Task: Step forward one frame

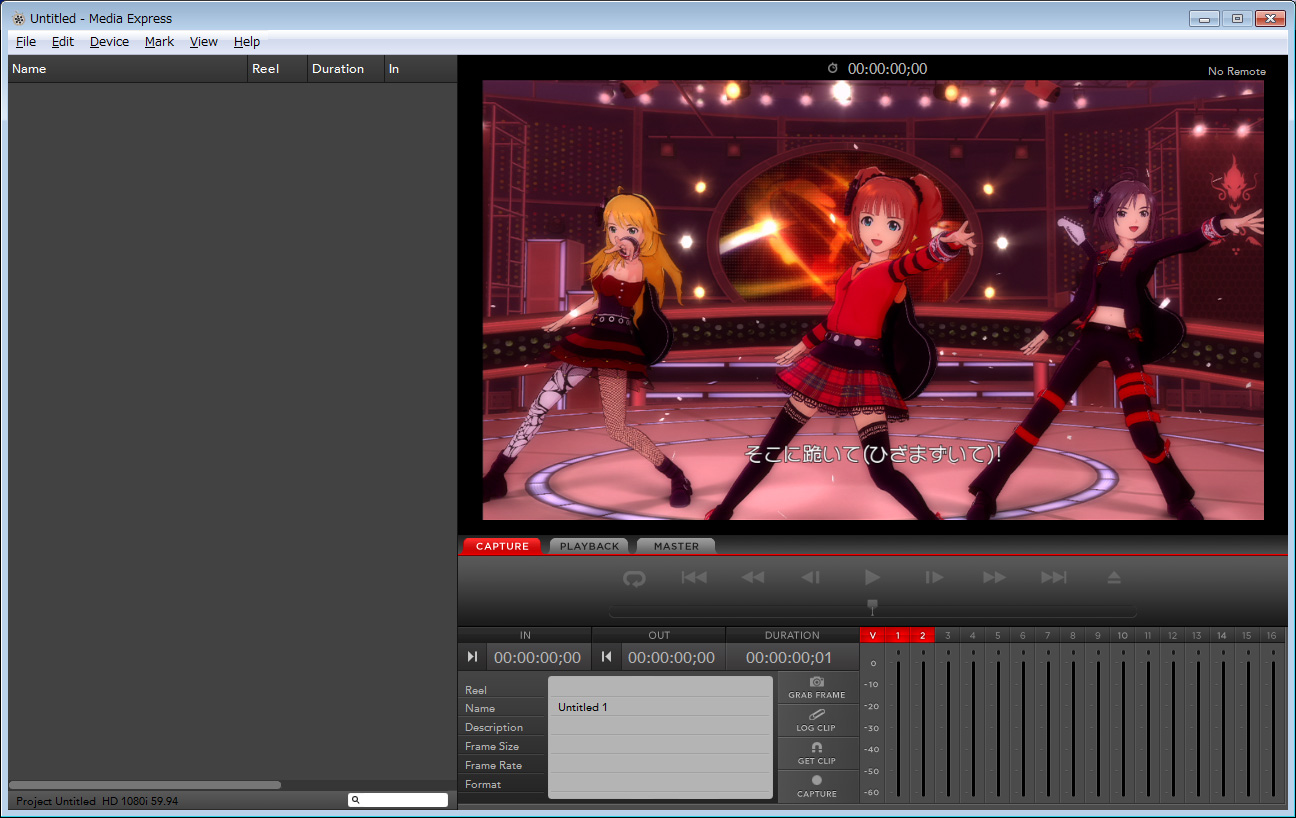Action: pos(934,578)
